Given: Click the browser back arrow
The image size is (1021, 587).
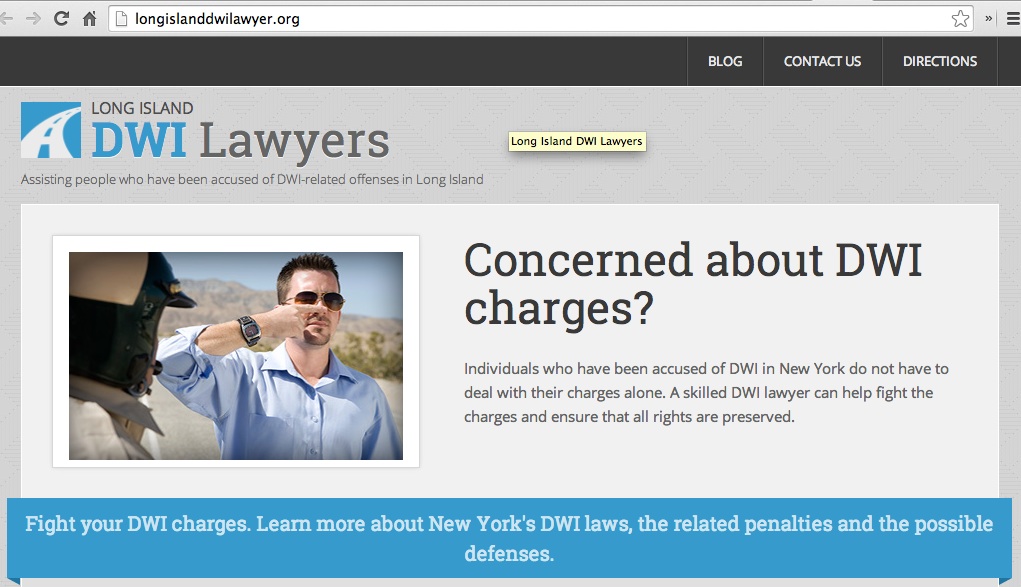Looking at the screenshot, I should pos(7,19).
